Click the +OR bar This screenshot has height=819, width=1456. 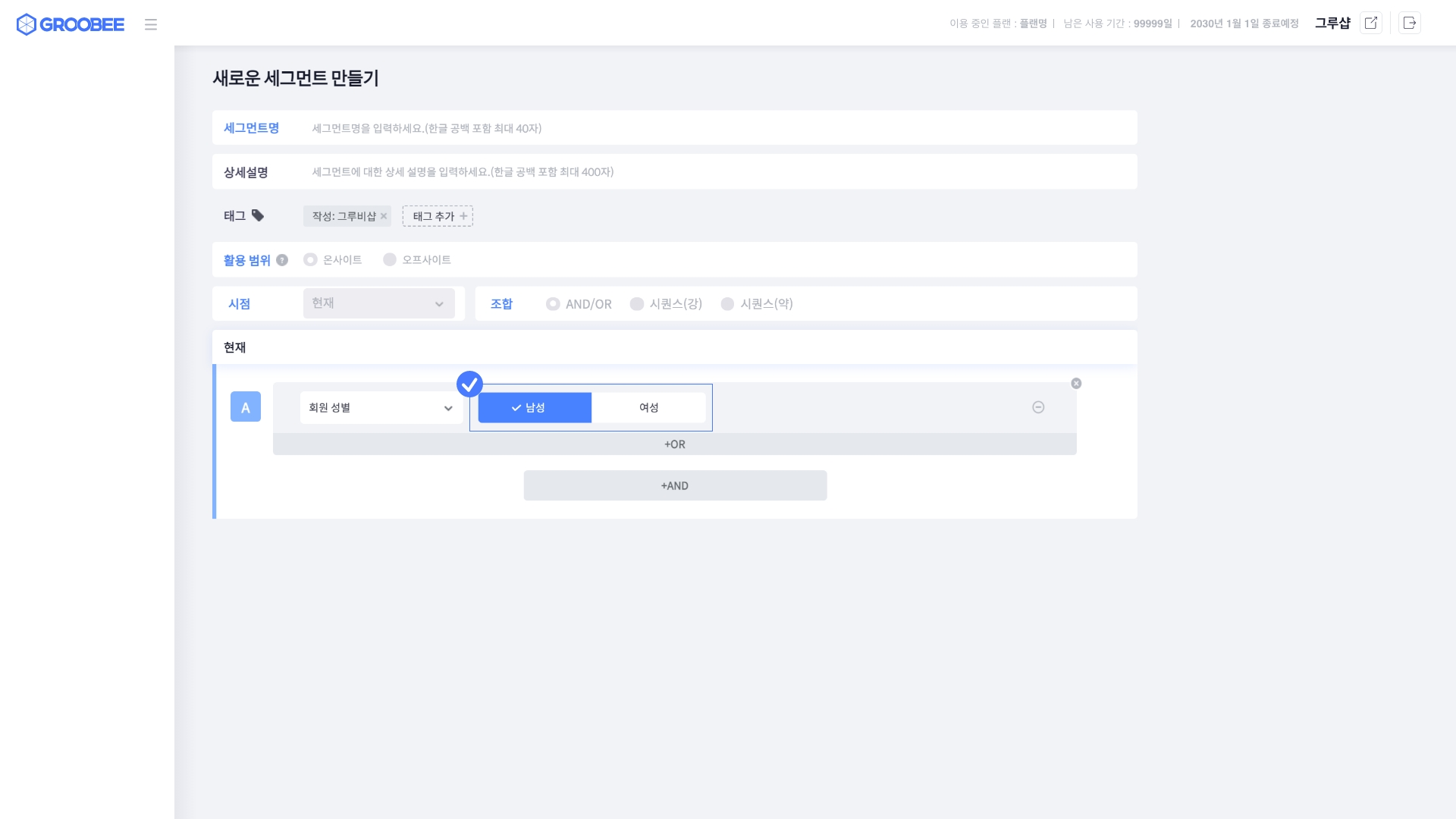point(674,444)
